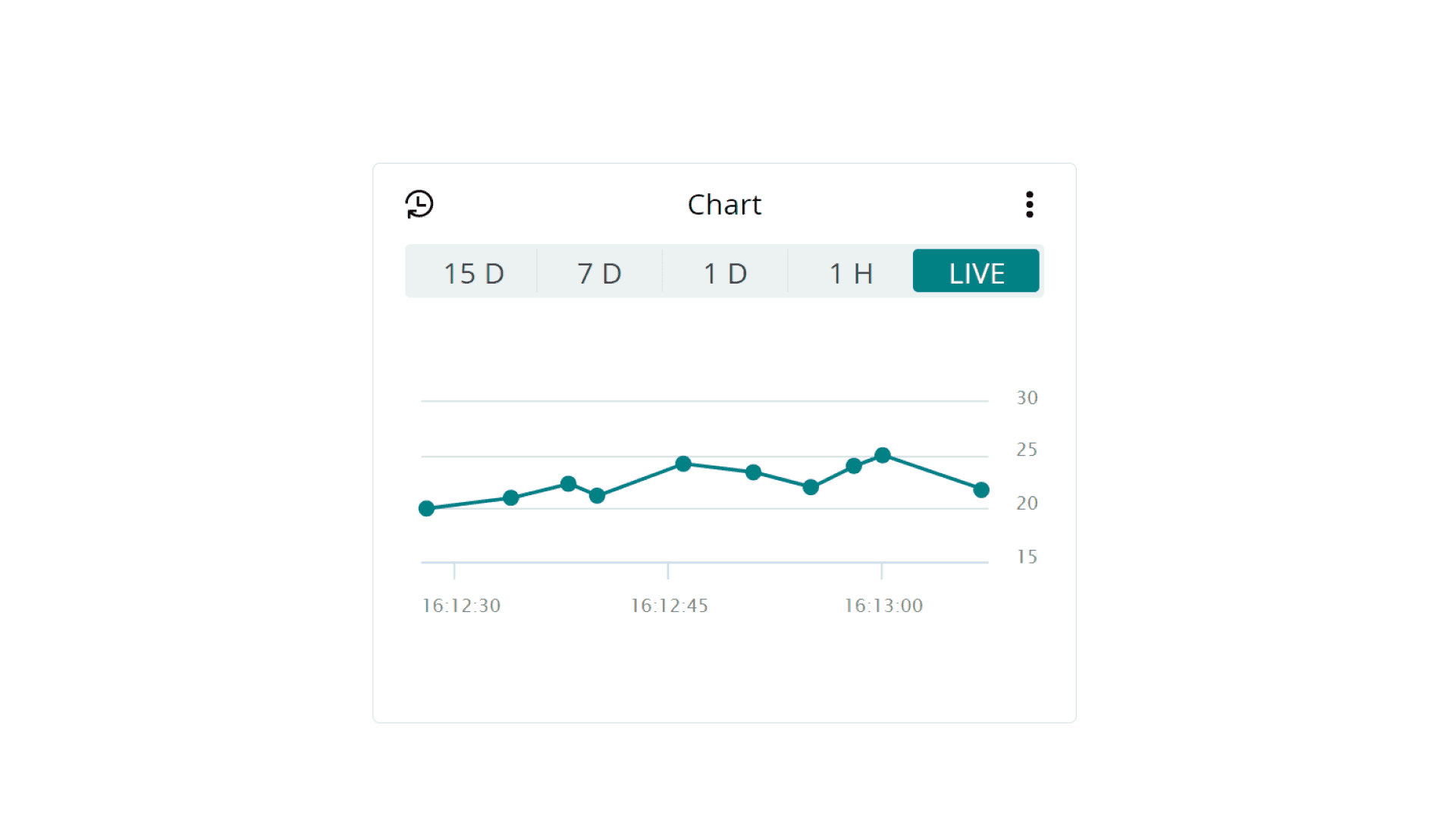
Task: Click the 20 value axis label
Action: point(1027,503)
